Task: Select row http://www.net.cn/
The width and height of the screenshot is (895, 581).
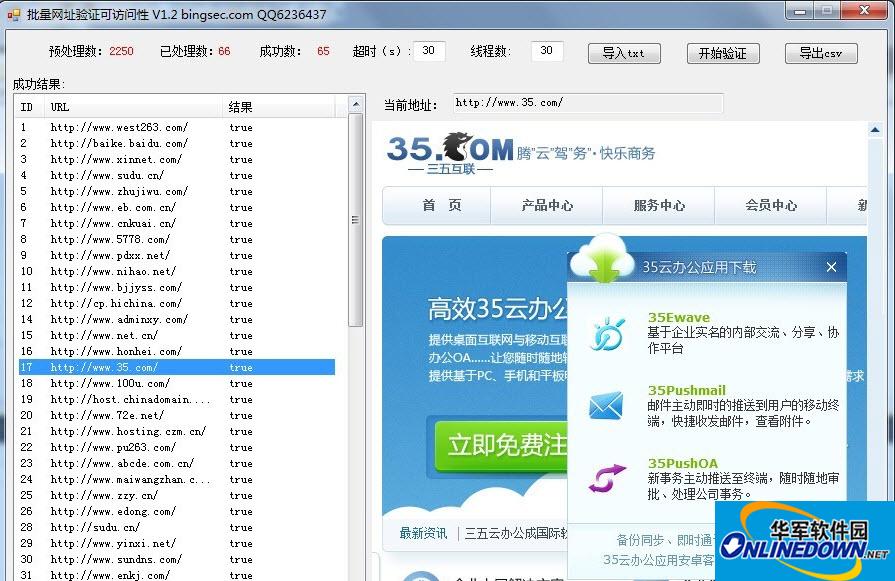Action: click(175, 335)
